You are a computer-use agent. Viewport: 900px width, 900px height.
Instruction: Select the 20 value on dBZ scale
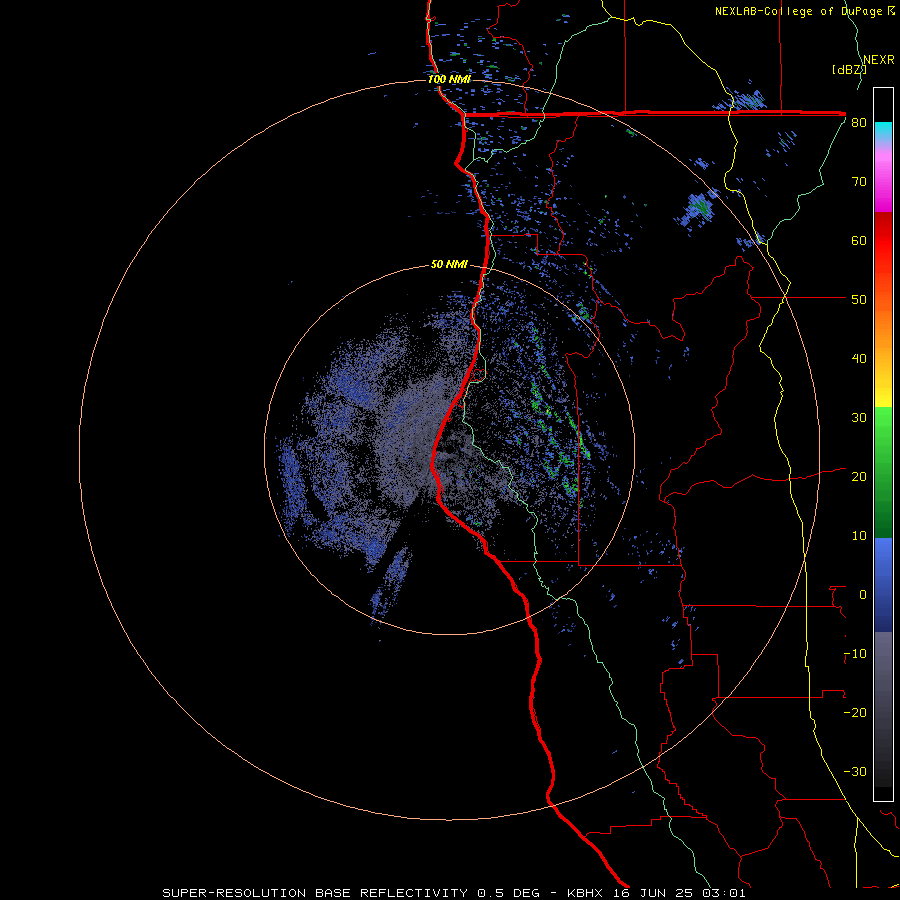click(859, 477)
